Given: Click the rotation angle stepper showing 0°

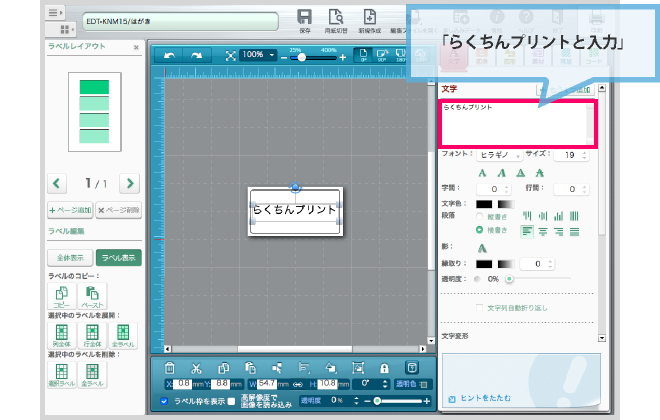Looking at the screenshot, I should [384, 384].
